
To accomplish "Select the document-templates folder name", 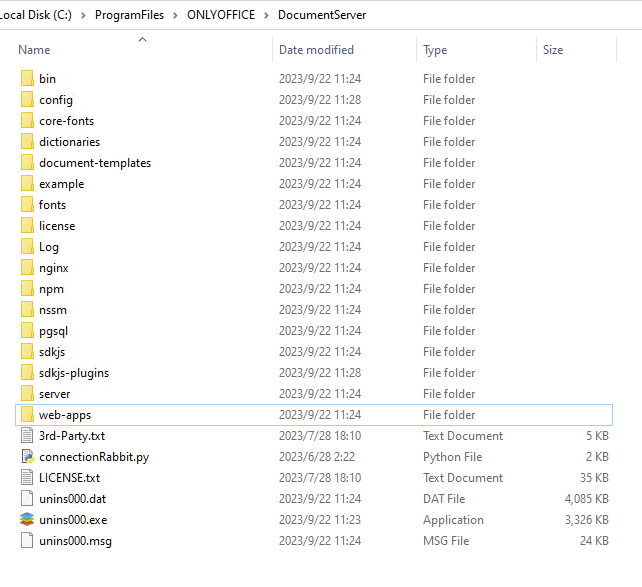I will click(95, 163).
